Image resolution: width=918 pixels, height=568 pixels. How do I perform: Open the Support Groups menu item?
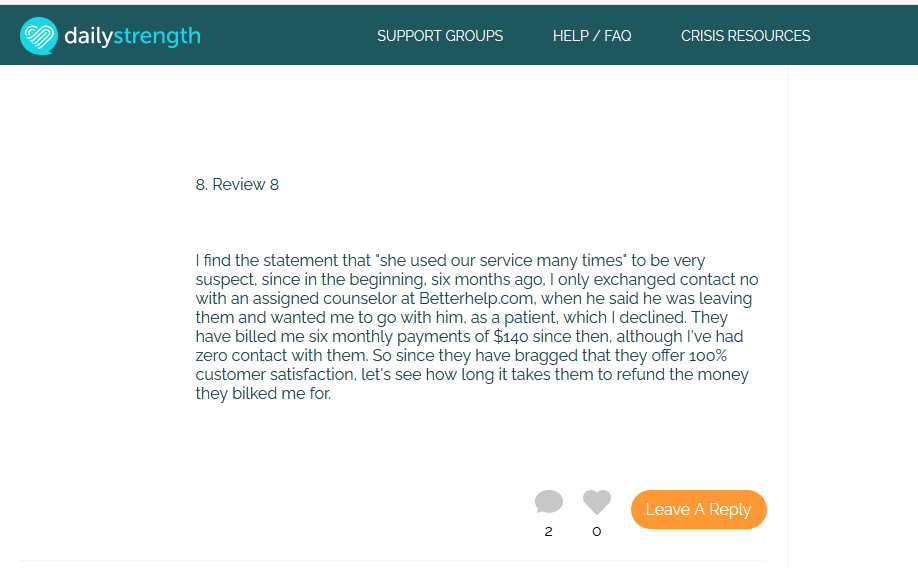(x=440, y=36)
